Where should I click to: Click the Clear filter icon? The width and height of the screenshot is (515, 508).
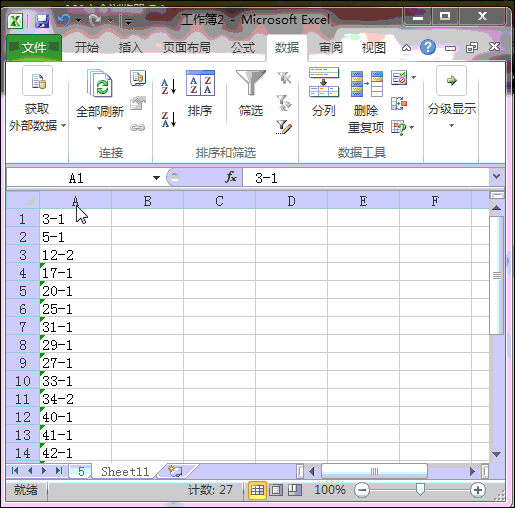pyautogui.click(x=284, y=78)
